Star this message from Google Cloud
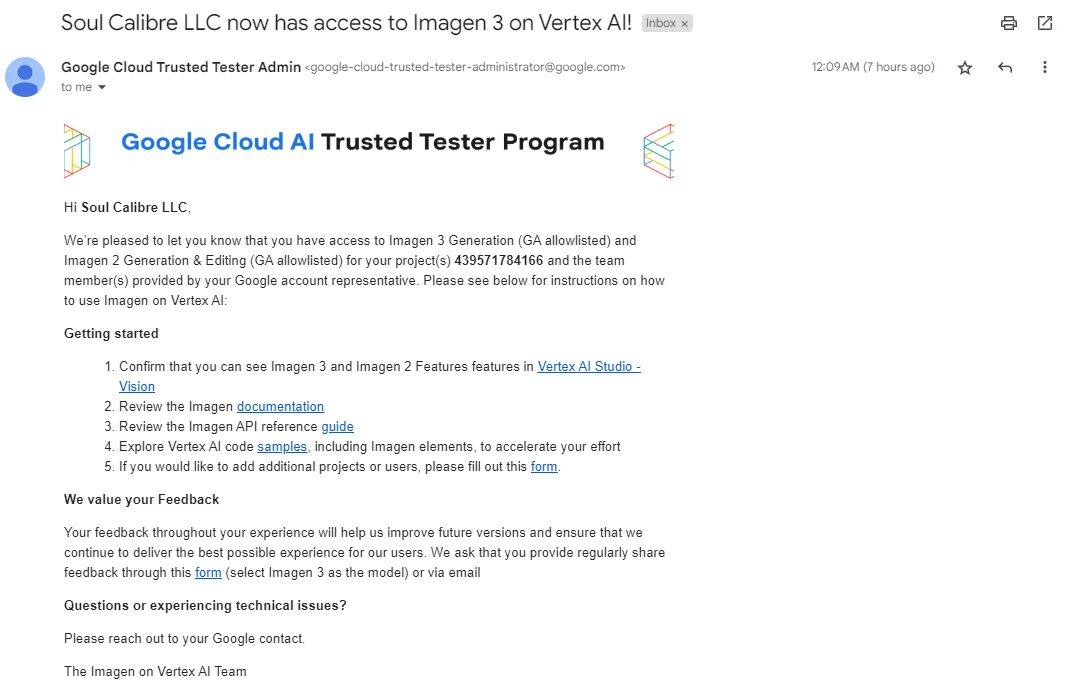Viewport: 1065px width, 692px height. 964,67
